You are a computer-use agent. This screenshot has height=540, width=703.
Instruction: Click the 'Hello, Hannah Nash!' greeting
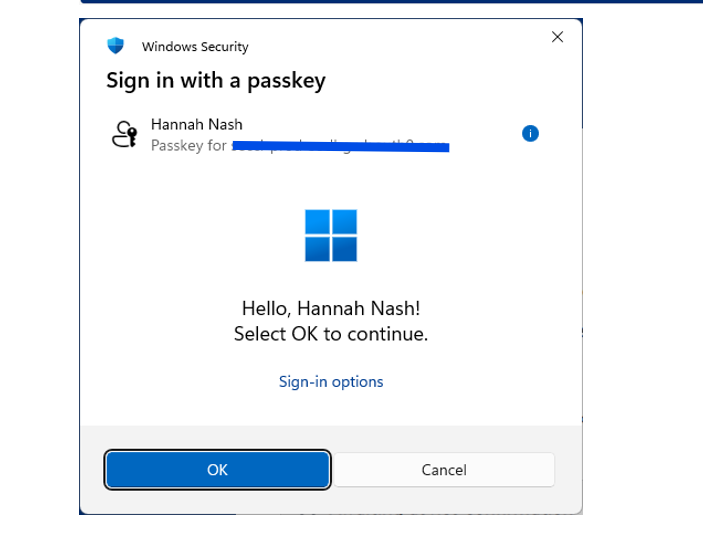[331, 309]
